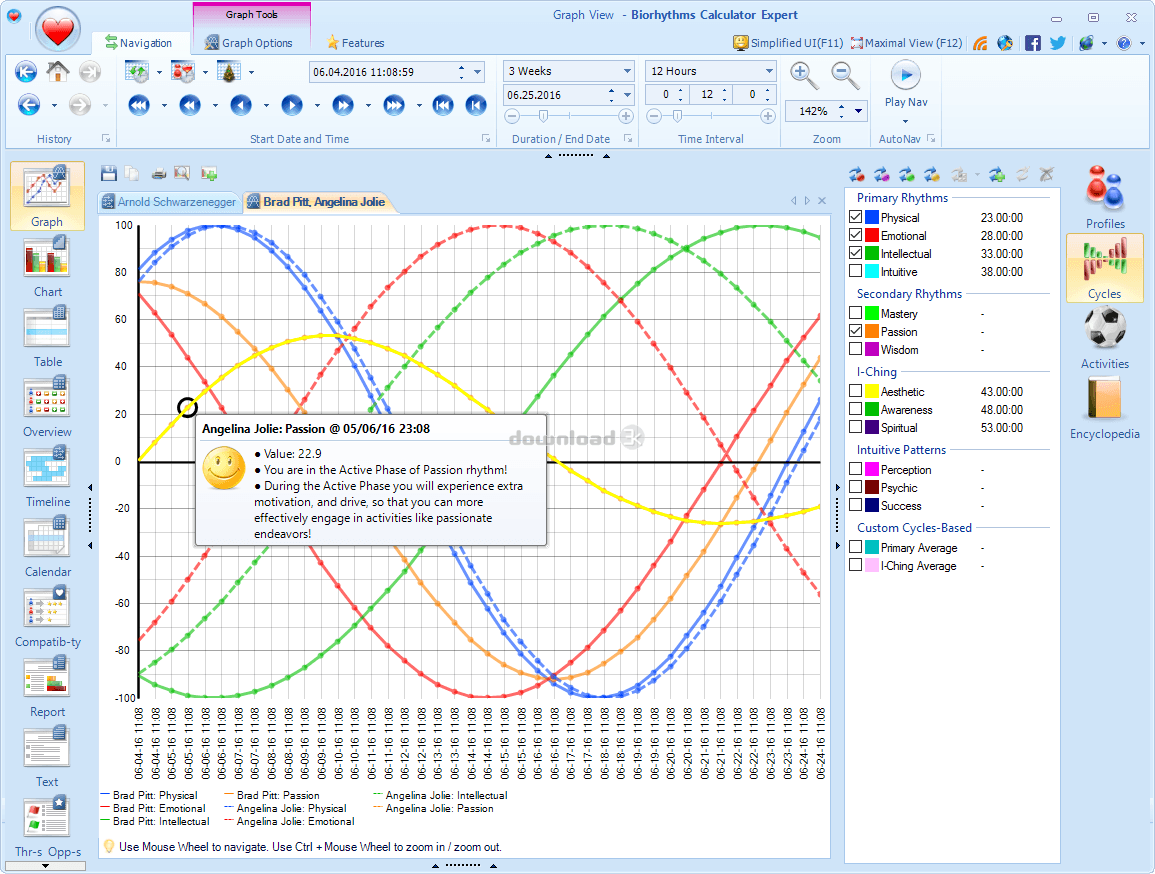Open the Encyclopedia panel
The width and height of the screenshot is (1155, 874).
point(1105,408)
